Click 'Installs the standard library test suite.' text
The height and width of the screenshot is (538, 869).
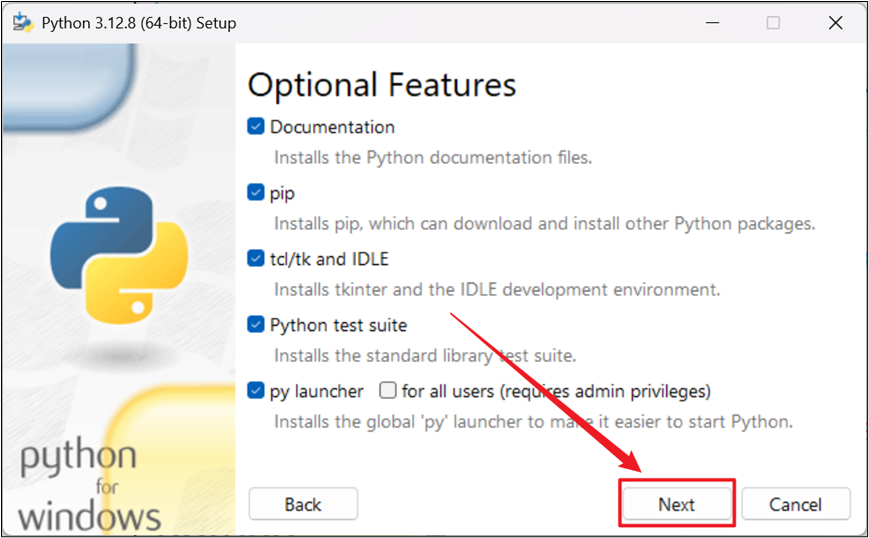point(425,356)
